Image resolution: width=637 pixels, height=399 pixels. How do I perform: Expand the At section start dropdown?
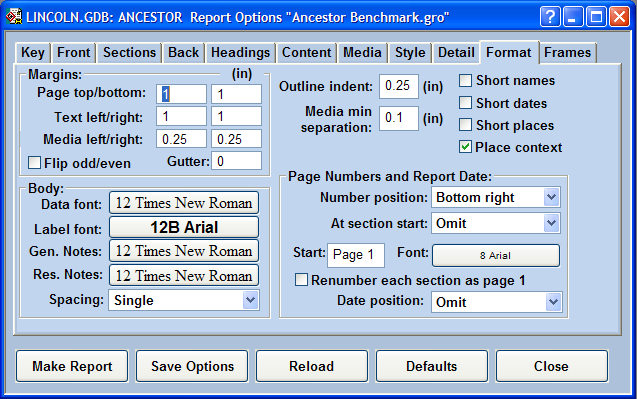[x=496, y=223]
